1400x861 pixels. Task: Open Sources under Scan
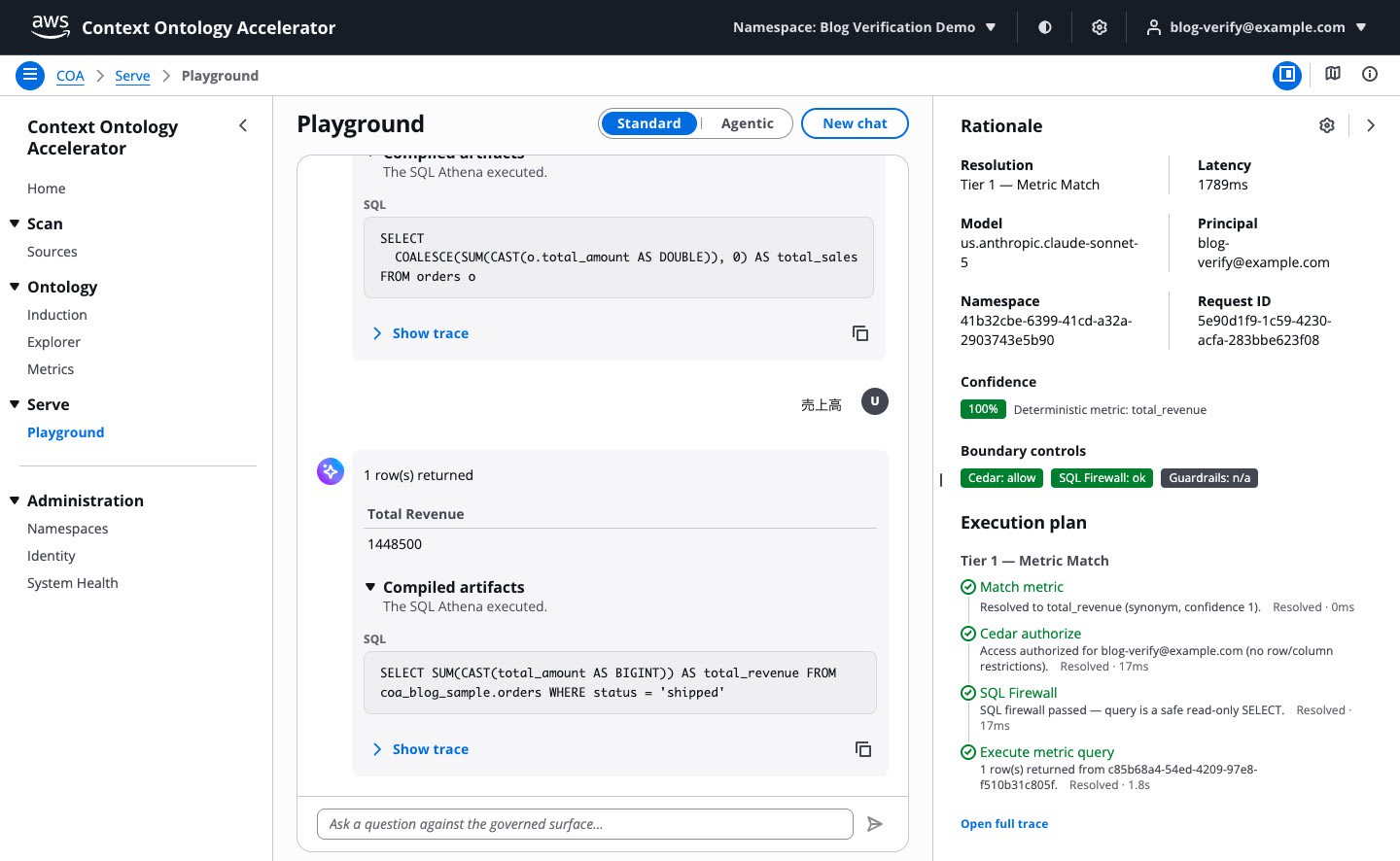(x=52, y=252)
